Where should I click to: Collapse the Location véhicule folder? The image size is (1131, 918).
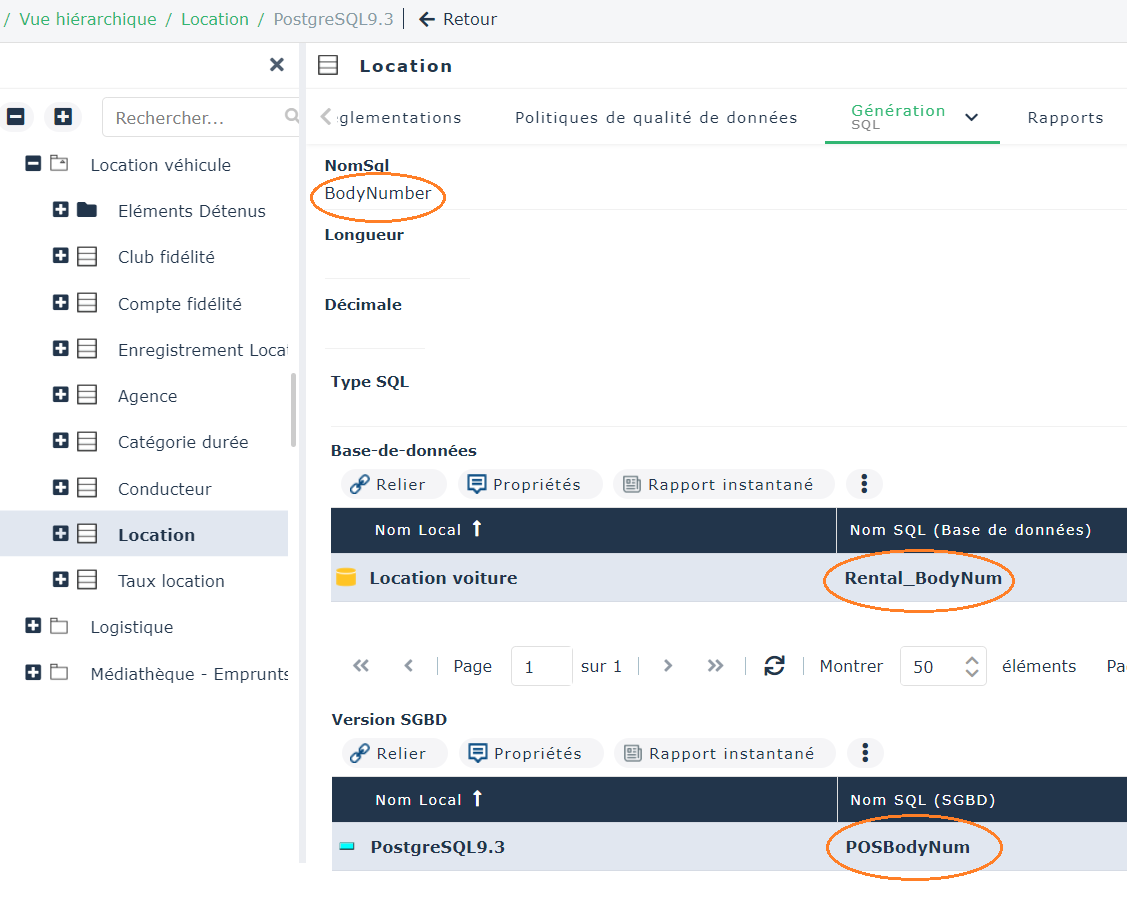[x=33, y=164]
